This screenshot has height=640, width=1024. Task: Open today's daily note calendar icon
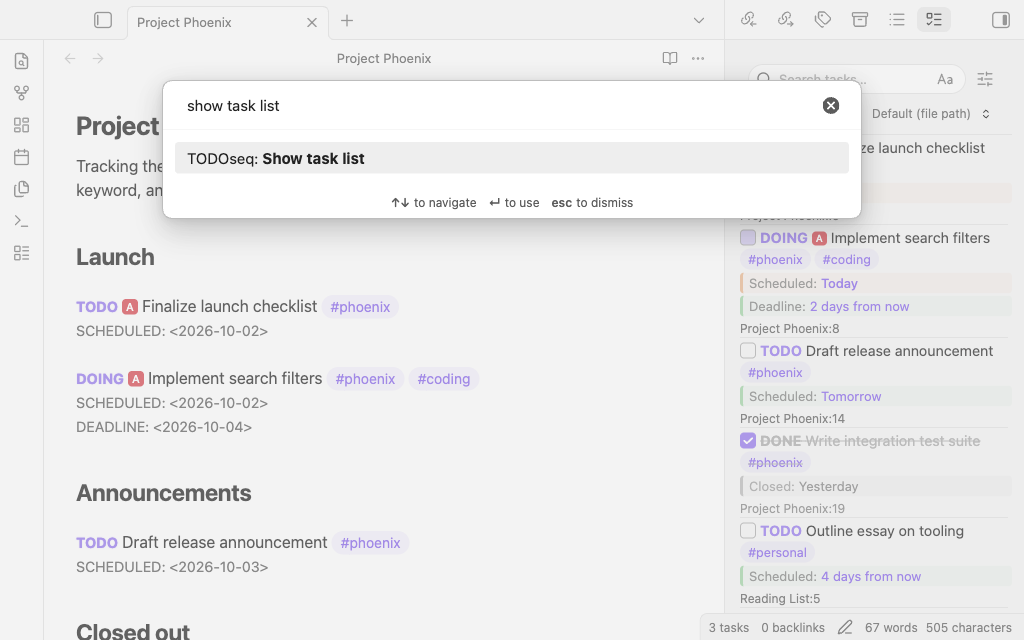22,157
